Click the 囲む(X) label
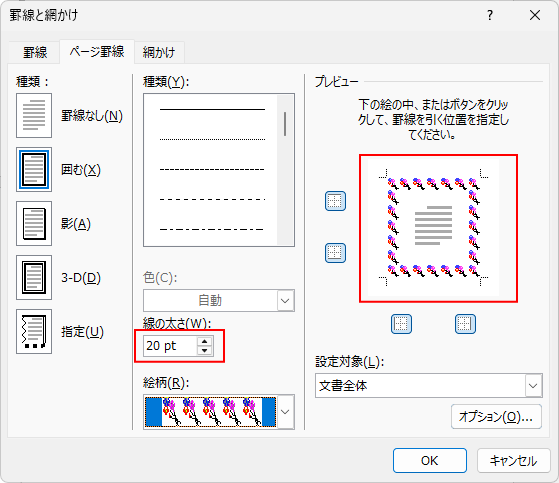Image resolution: width=559 pixels, height=483 pixels. pyautogui.click(x=81, y=170)
